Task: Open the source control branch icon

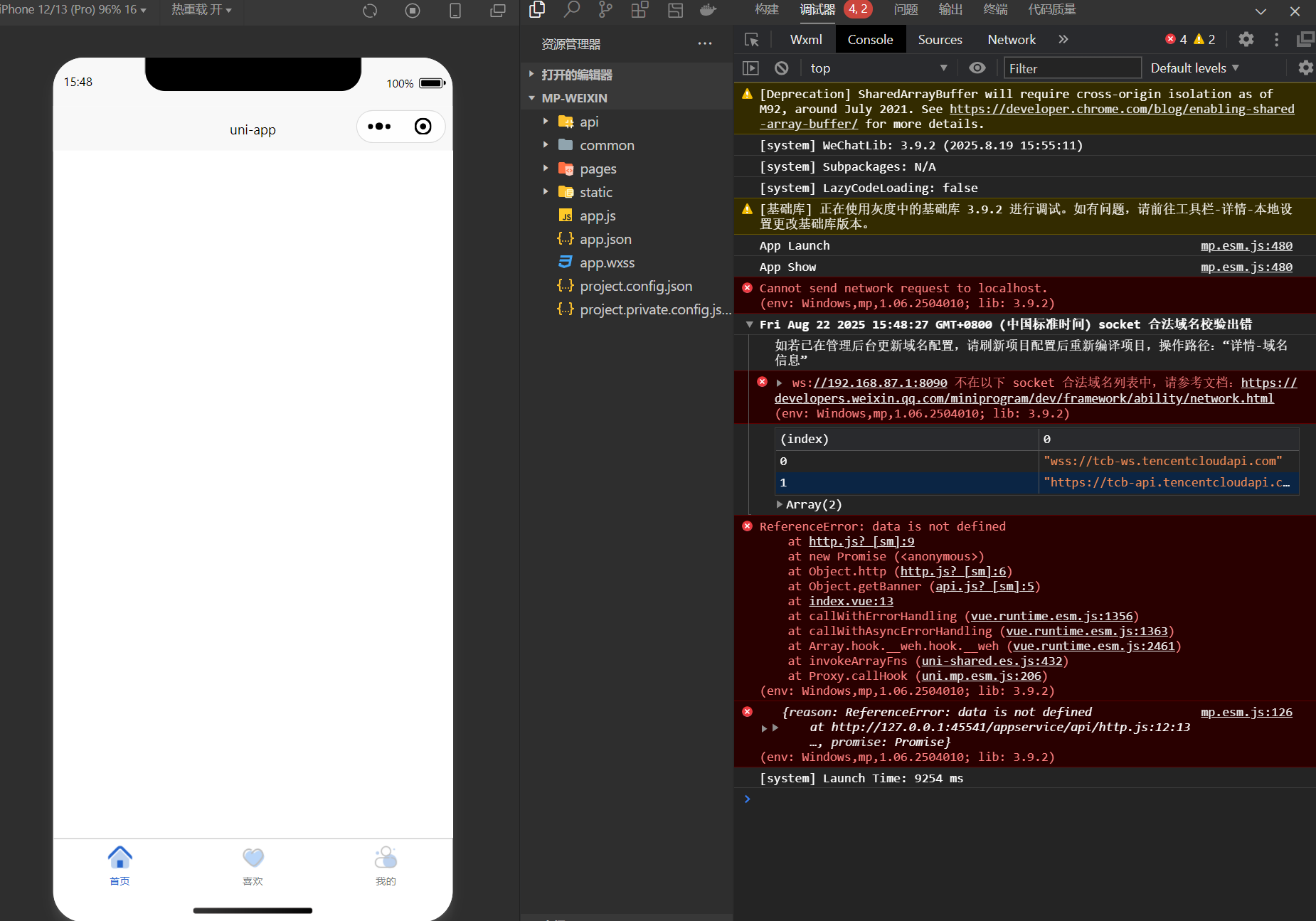Action: tap(605, 9)
